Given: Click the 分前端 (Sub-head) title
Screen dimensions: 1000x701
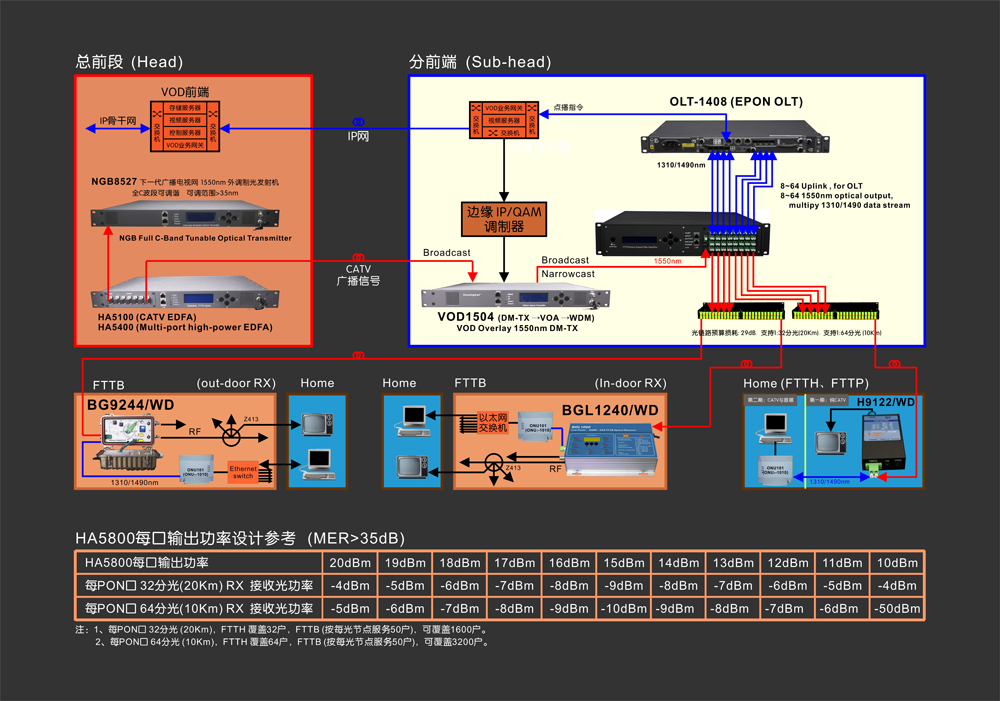Looking at the screenshot, I should [480, 62].
